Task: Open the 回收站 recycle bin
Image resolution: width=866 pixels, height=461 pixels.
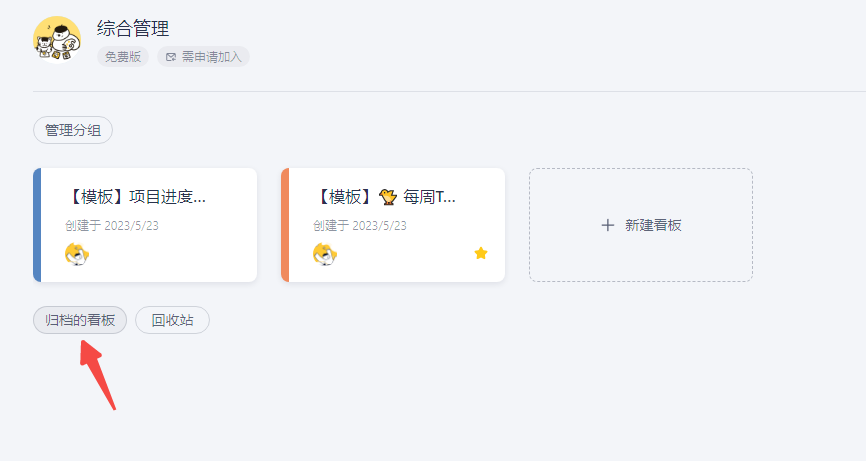Action: (x=172, y=320)
